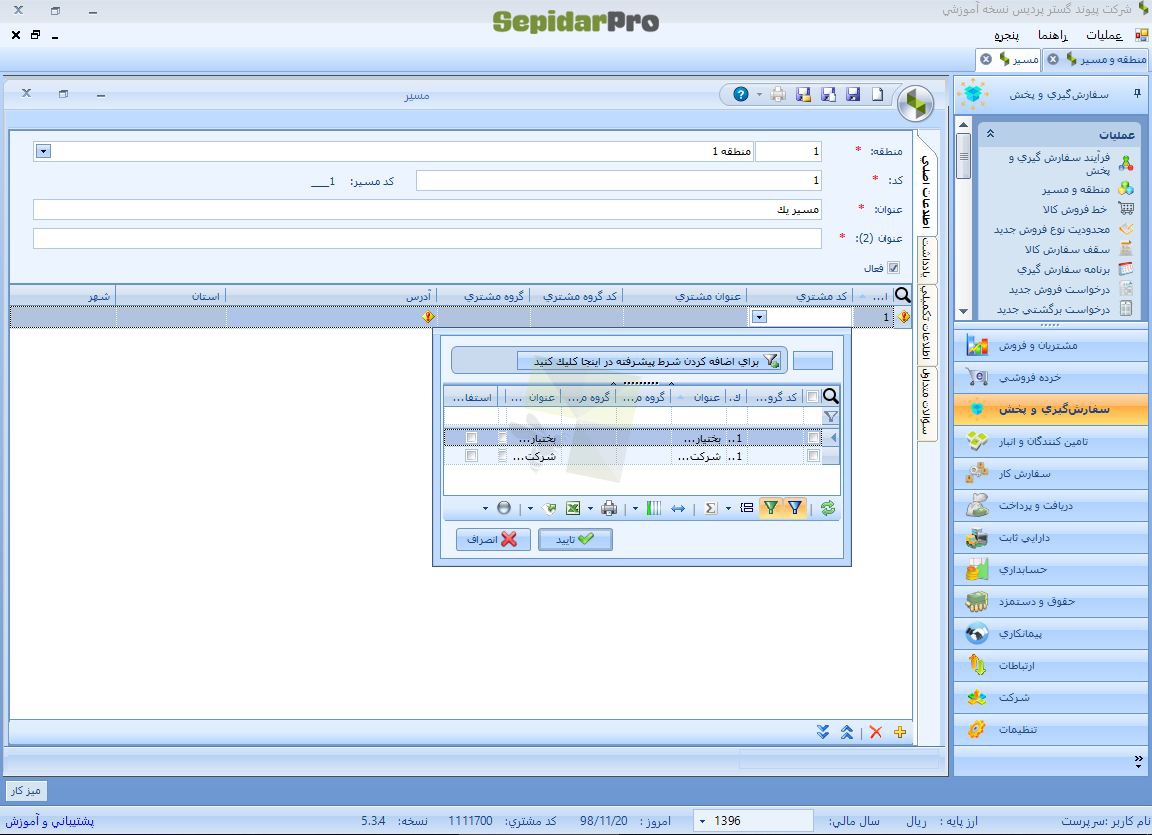1152x835 pixels.
Task: Toggle the blue funnel filter in popup toolbar
Action: click(x=795, y=507)
